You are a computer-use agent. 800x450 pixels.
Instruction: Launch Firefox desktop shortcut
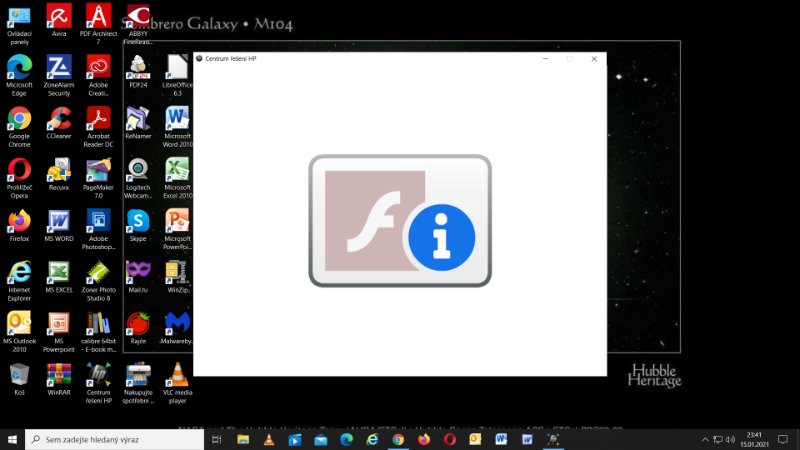pos(19,225)
